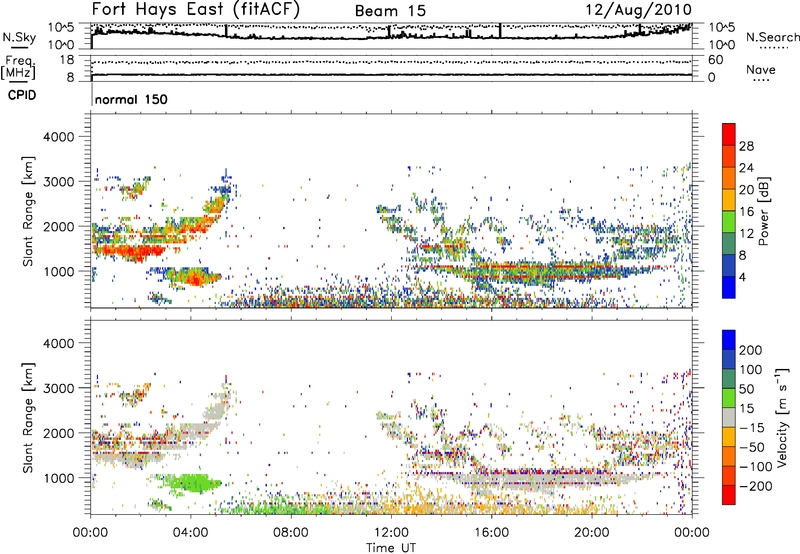Click the '28' value on the power color bar
Image resolution: width=800 pixels, height=554 pixels.
(x=746, y=146)
